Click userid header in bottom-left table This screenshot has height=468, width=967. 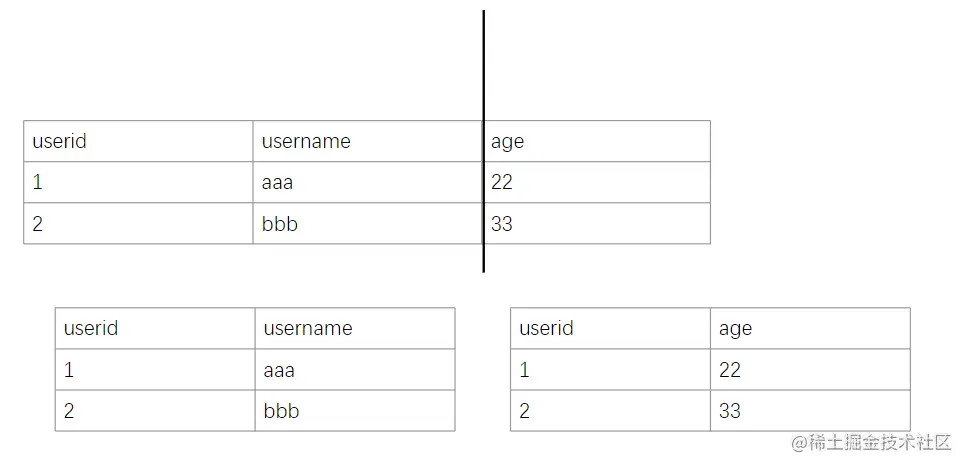91,328
